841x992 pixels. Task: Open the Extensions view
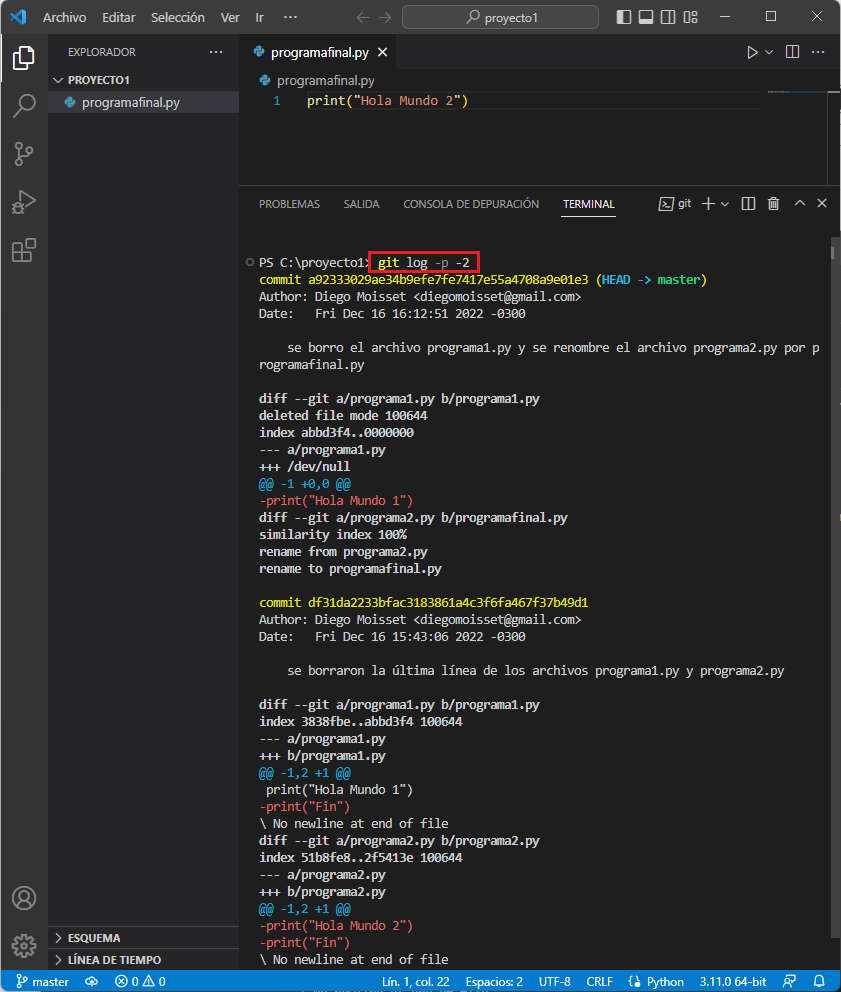(23, 251)
